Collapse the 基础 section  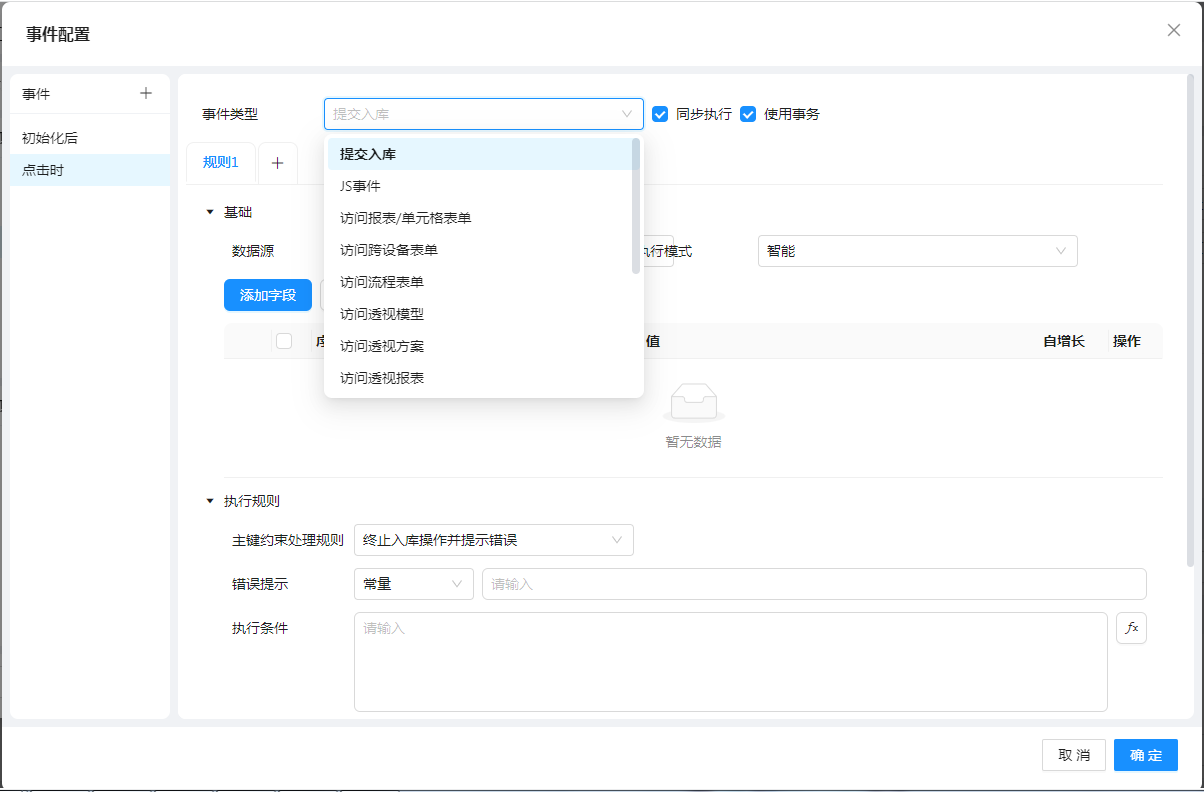point(210,212)
